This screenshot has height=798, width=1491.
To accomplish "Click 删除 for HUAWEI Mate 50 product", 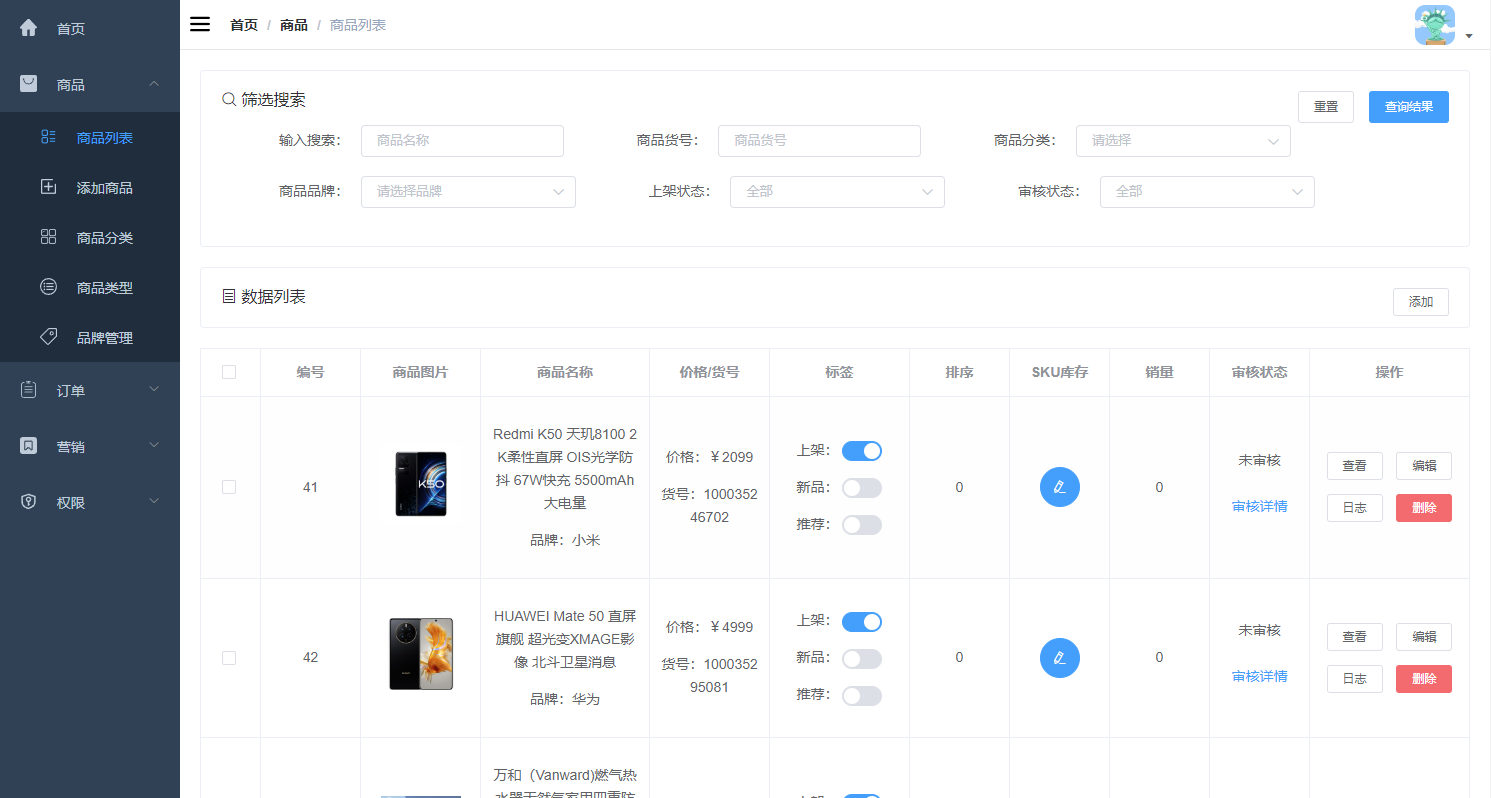I will (x=1424, y=679).
